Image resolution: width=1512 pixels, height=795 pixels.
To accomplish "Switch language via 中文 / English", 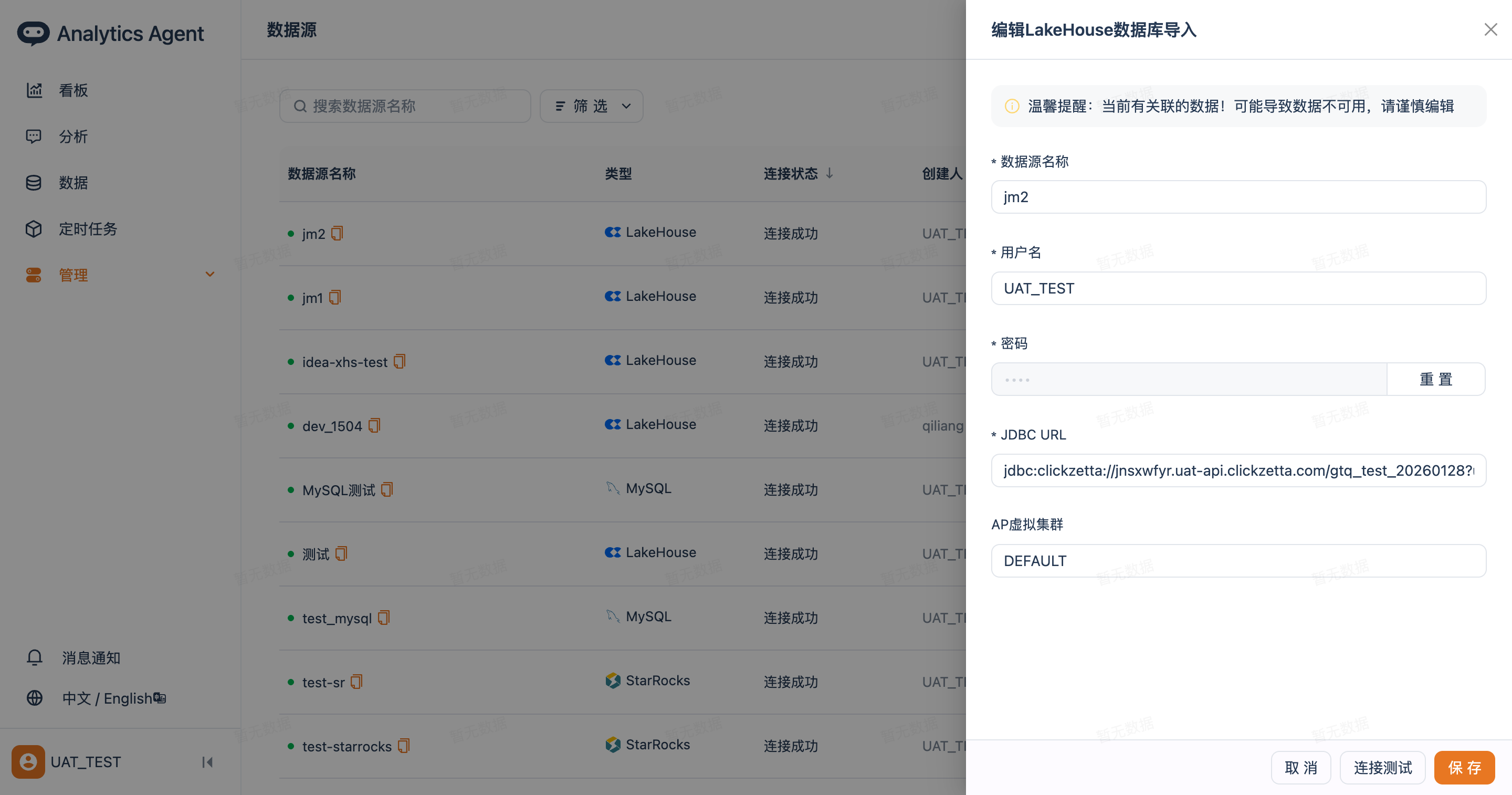I will click(x=114, y=698).
